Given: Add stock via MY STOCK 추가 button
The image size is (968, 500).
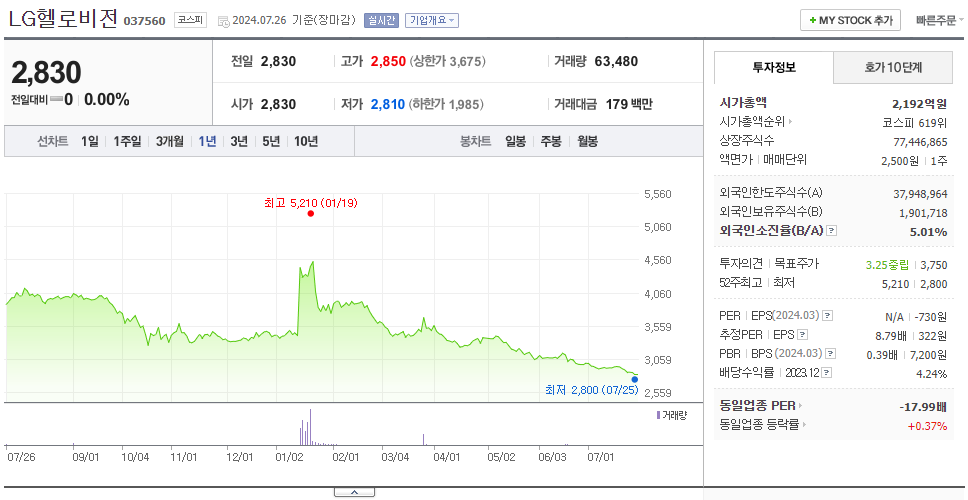Looking at the screenshot, I should pos(851,20).
